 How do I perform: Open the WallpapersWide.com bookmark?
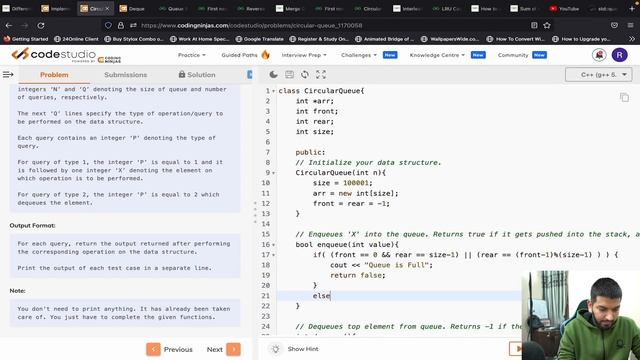click(x=450, y=39)
